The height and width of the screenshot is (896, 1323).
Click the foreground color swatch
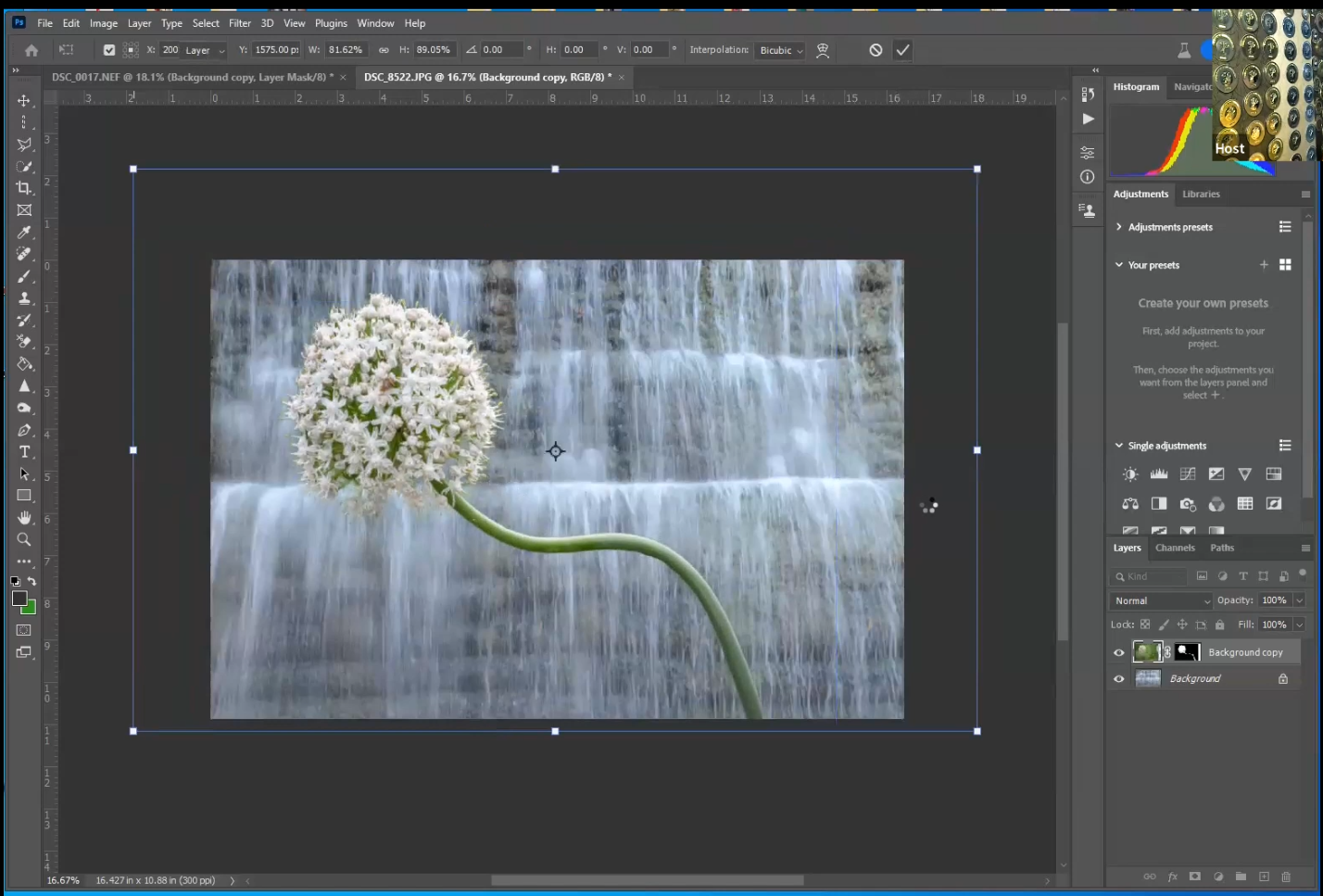[x=19, y=599]
